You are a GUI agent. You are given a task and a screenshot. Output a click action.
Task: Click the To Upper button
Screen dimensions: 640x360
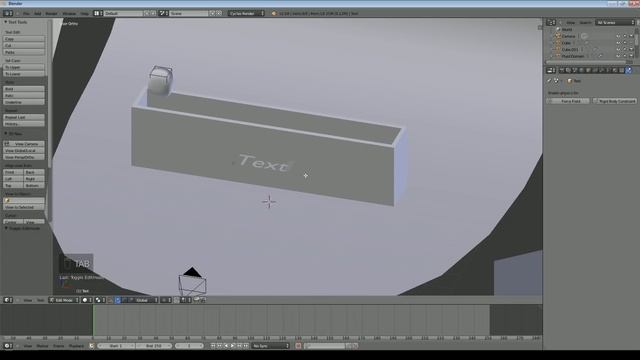(24, 67)
